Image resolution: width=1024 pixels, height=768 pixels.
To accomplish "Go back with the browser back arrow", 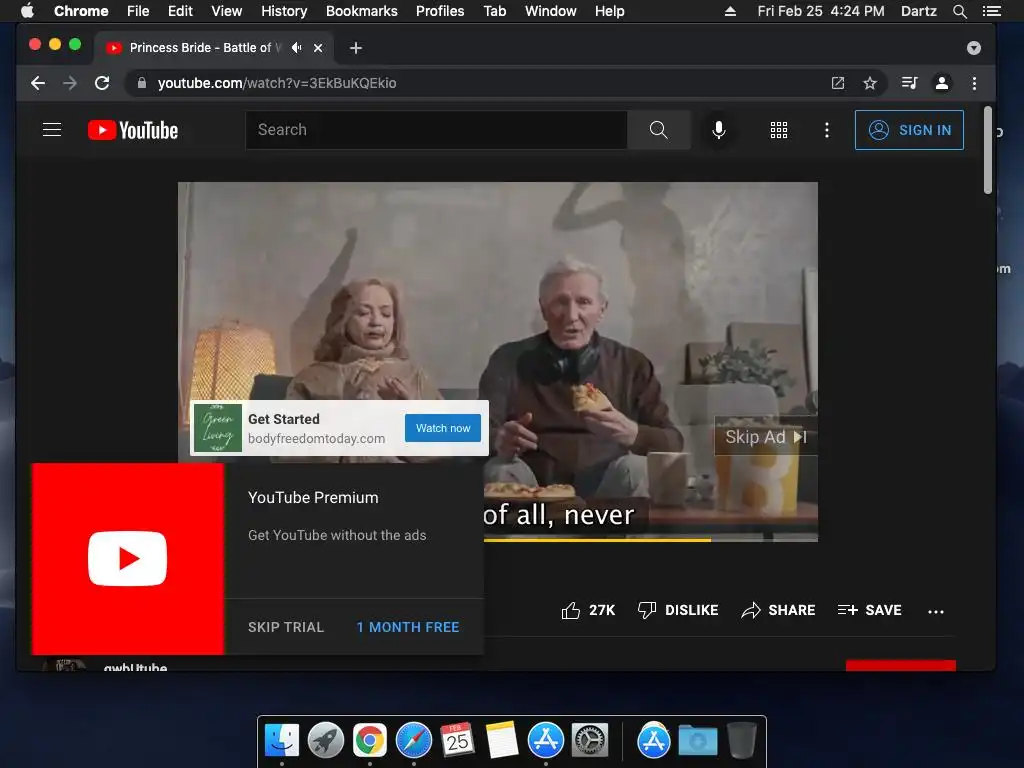I will coord(38,83).
